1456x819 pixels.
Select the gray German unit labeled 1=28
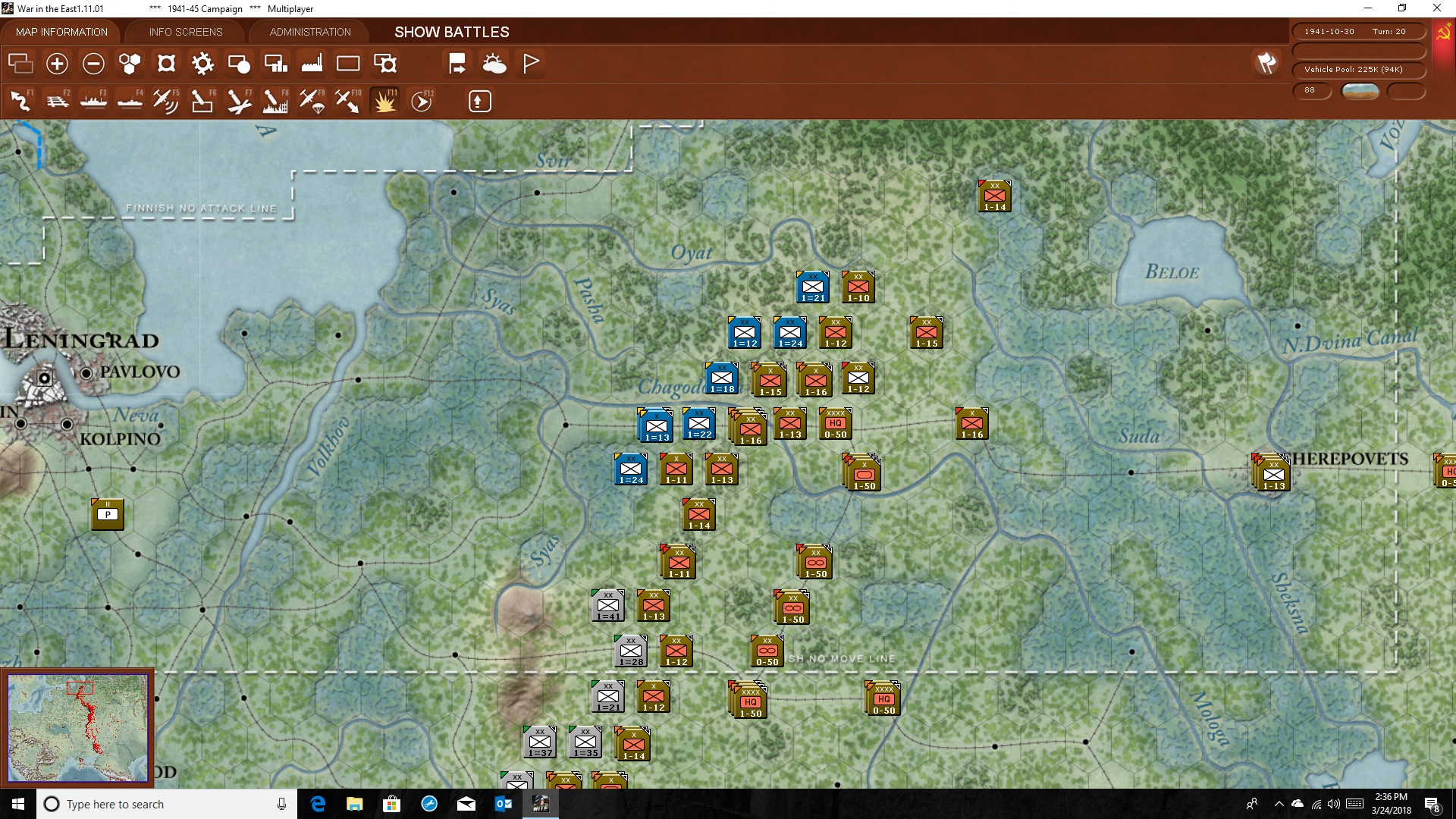point(631,651)
